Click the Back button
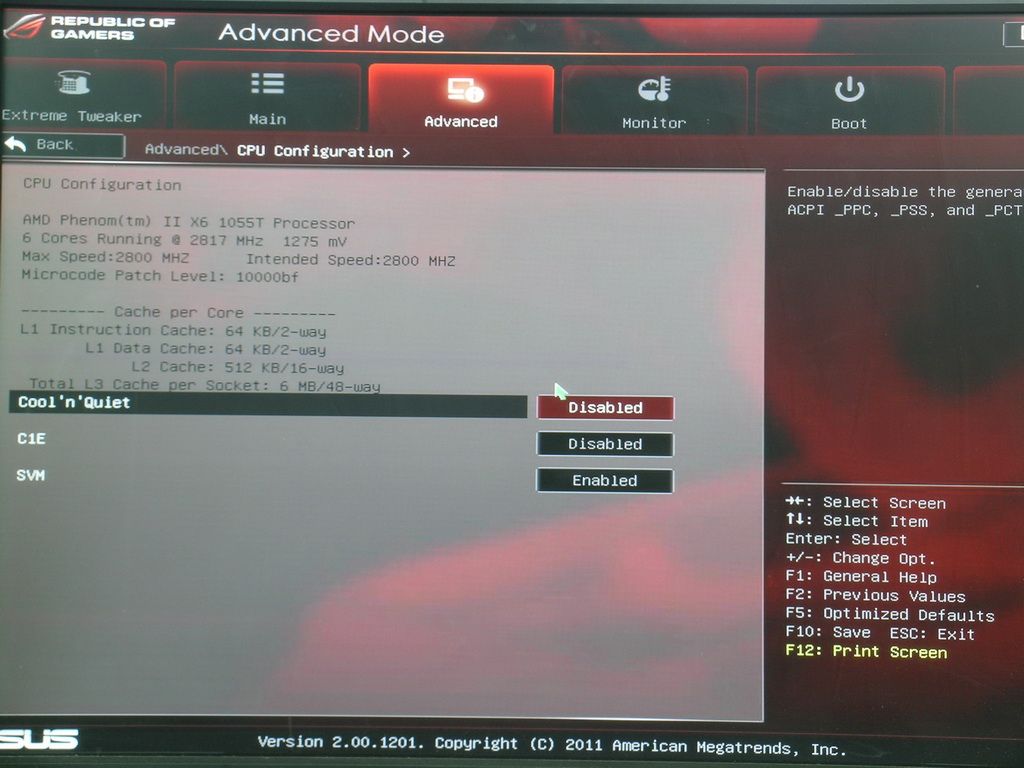This screenshot has height=768, width=1024. pyautogui.click(x=63, y=145)
